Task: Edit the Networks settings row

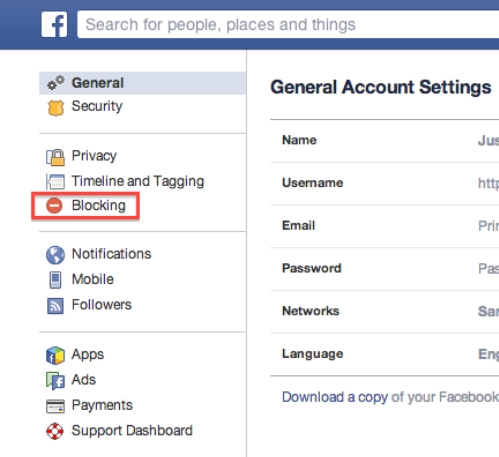Action: coord(384,311)
